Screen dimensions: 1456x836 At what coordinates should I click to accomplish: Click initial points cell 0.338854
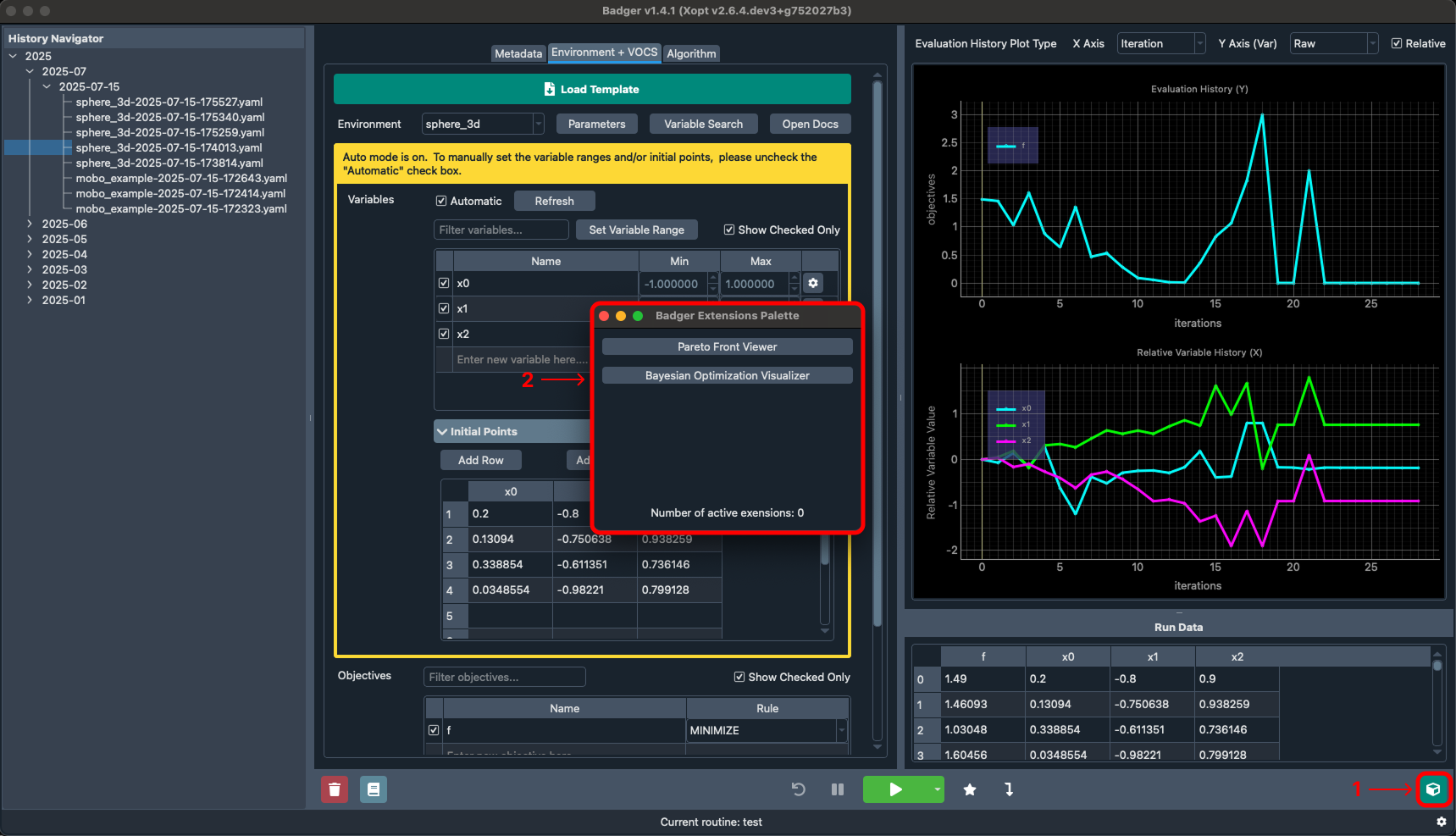coord(510,564)
